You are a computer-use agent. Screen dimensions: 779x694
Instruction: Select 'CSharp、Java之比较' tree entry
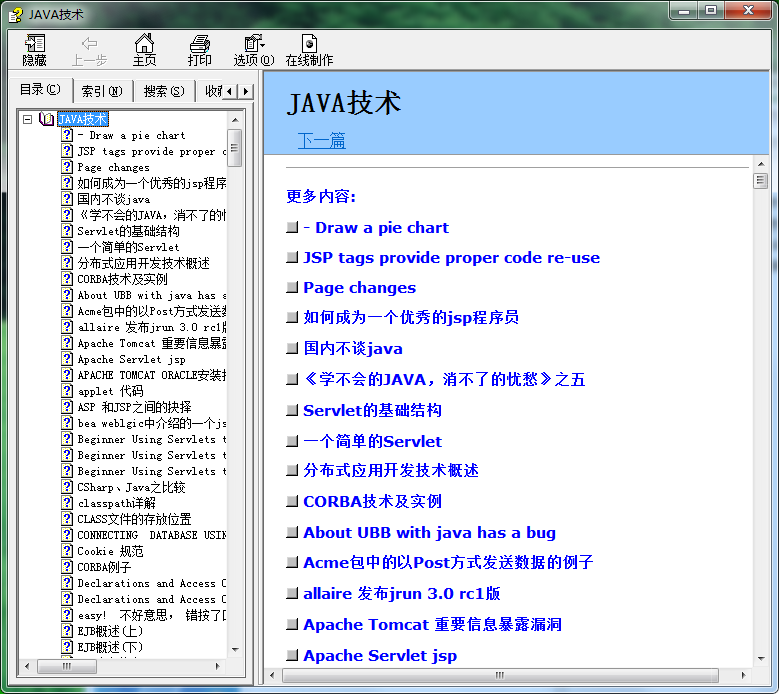[131, 488]
